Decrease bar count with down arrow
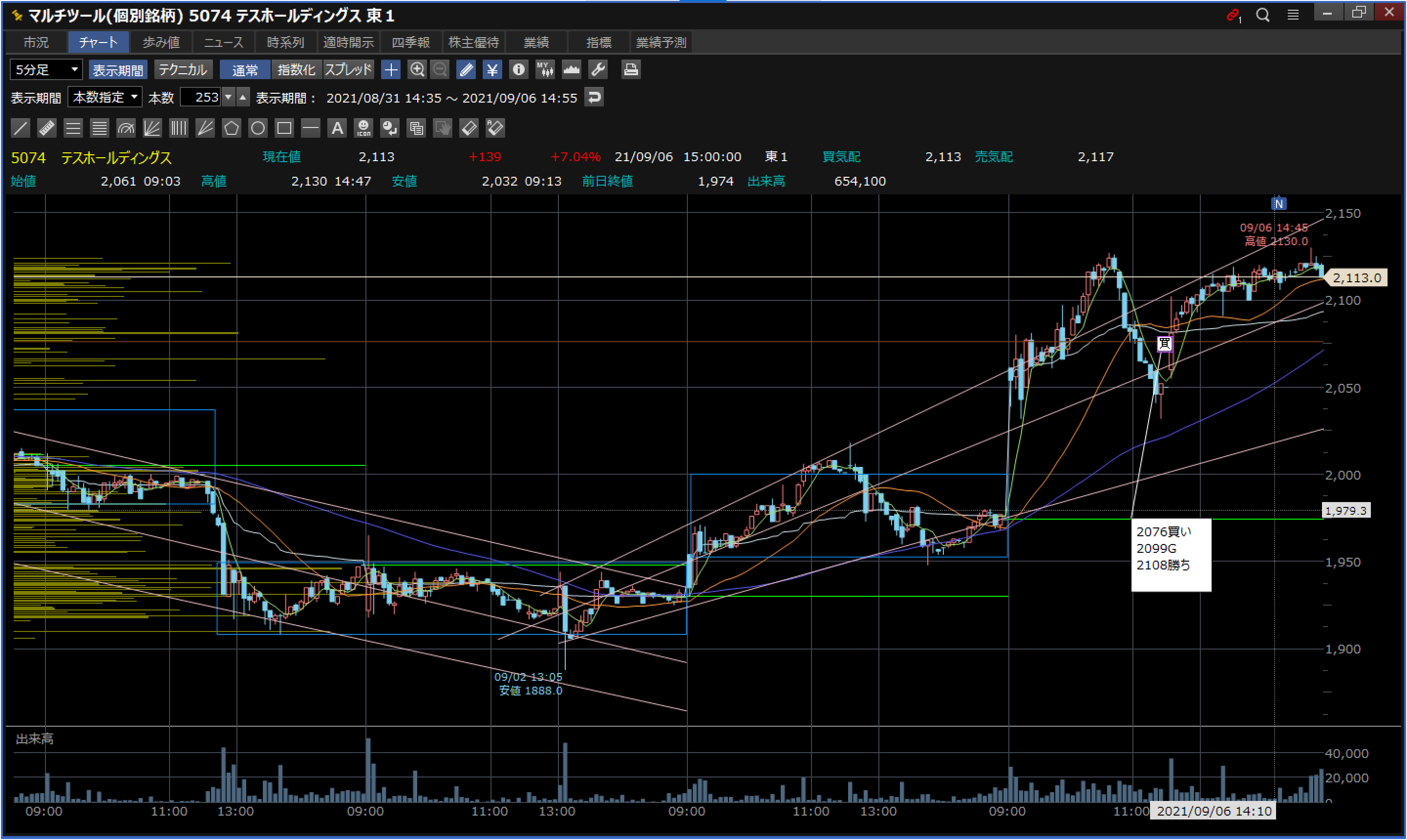The width and height of the screenshot is (1407, 840). point(228,97)
